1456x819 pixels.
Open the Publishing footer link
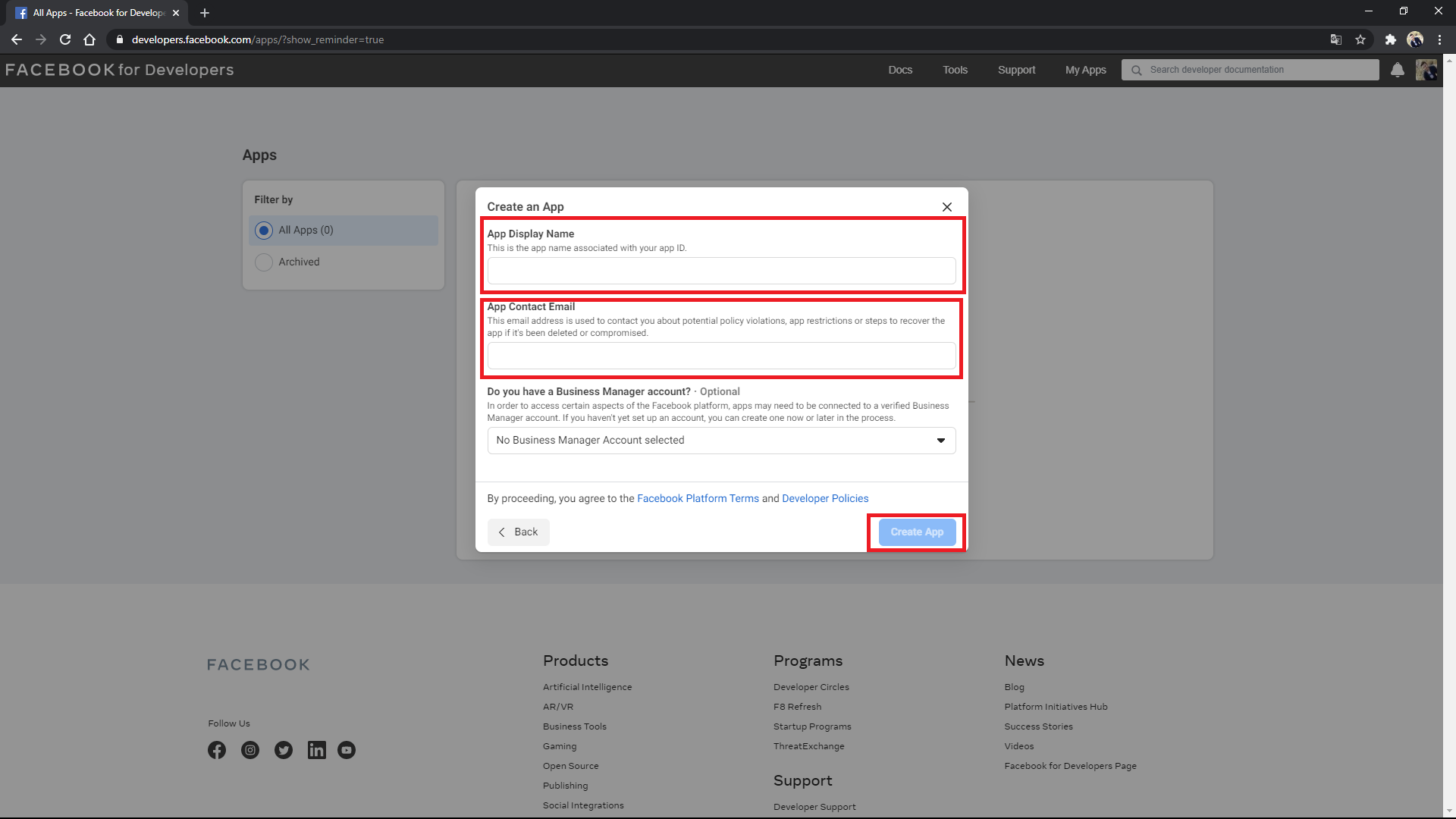coord(565,786)
